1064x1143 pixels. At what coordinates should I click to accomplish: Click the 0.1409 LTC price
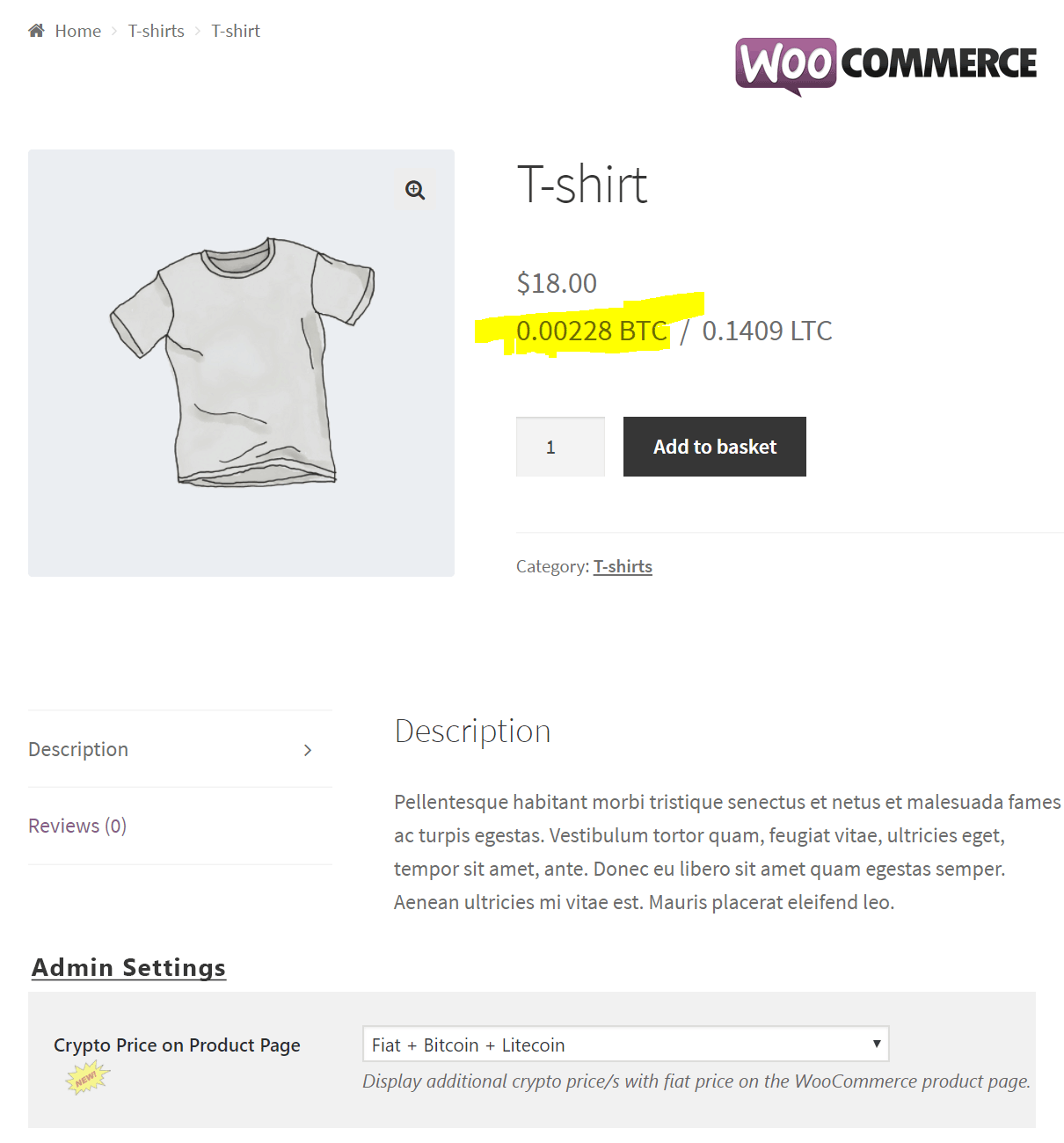(767, 331)
